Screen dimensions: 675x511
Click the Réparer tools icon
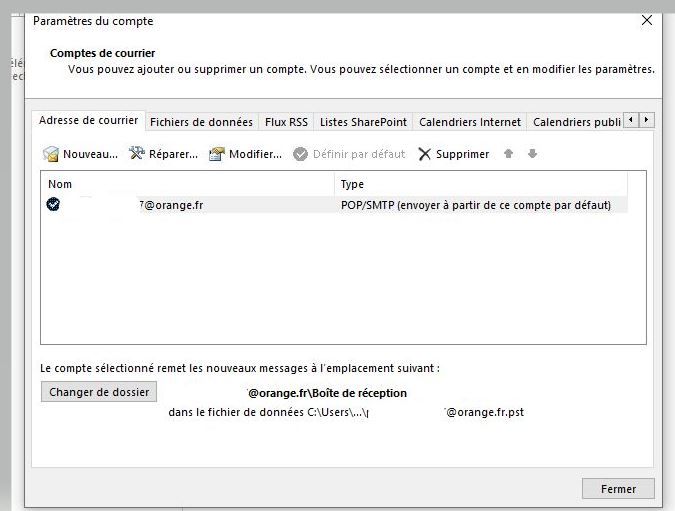137,154
